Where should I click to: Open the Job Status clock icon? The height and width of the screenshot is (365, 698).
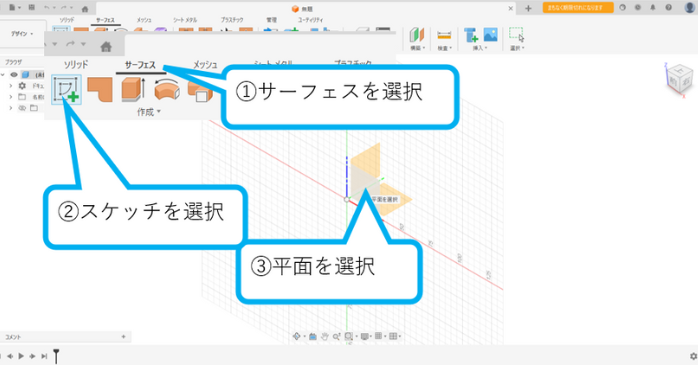[637, 8]
